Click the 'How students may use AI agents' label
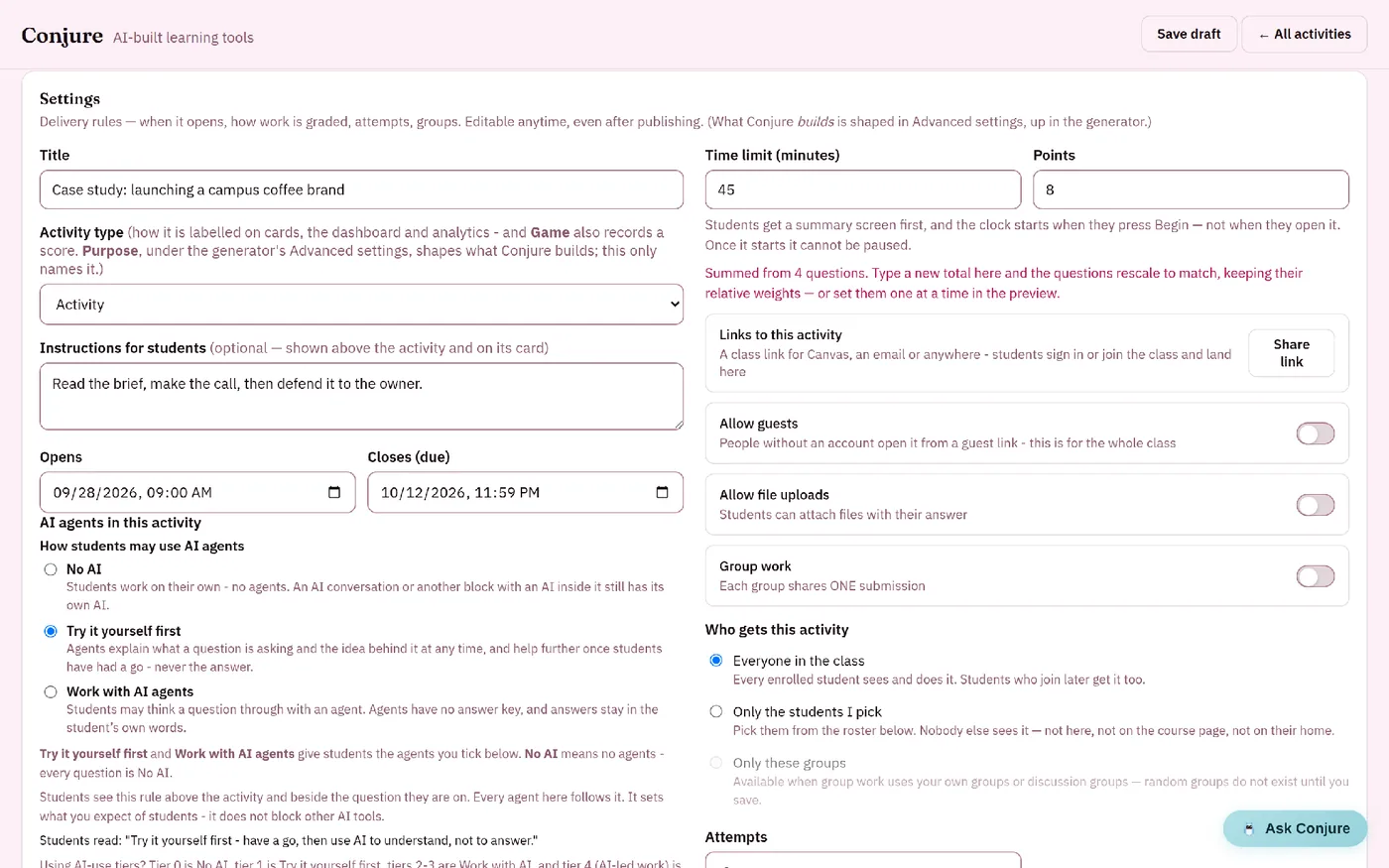 click(x=142, y=546)
